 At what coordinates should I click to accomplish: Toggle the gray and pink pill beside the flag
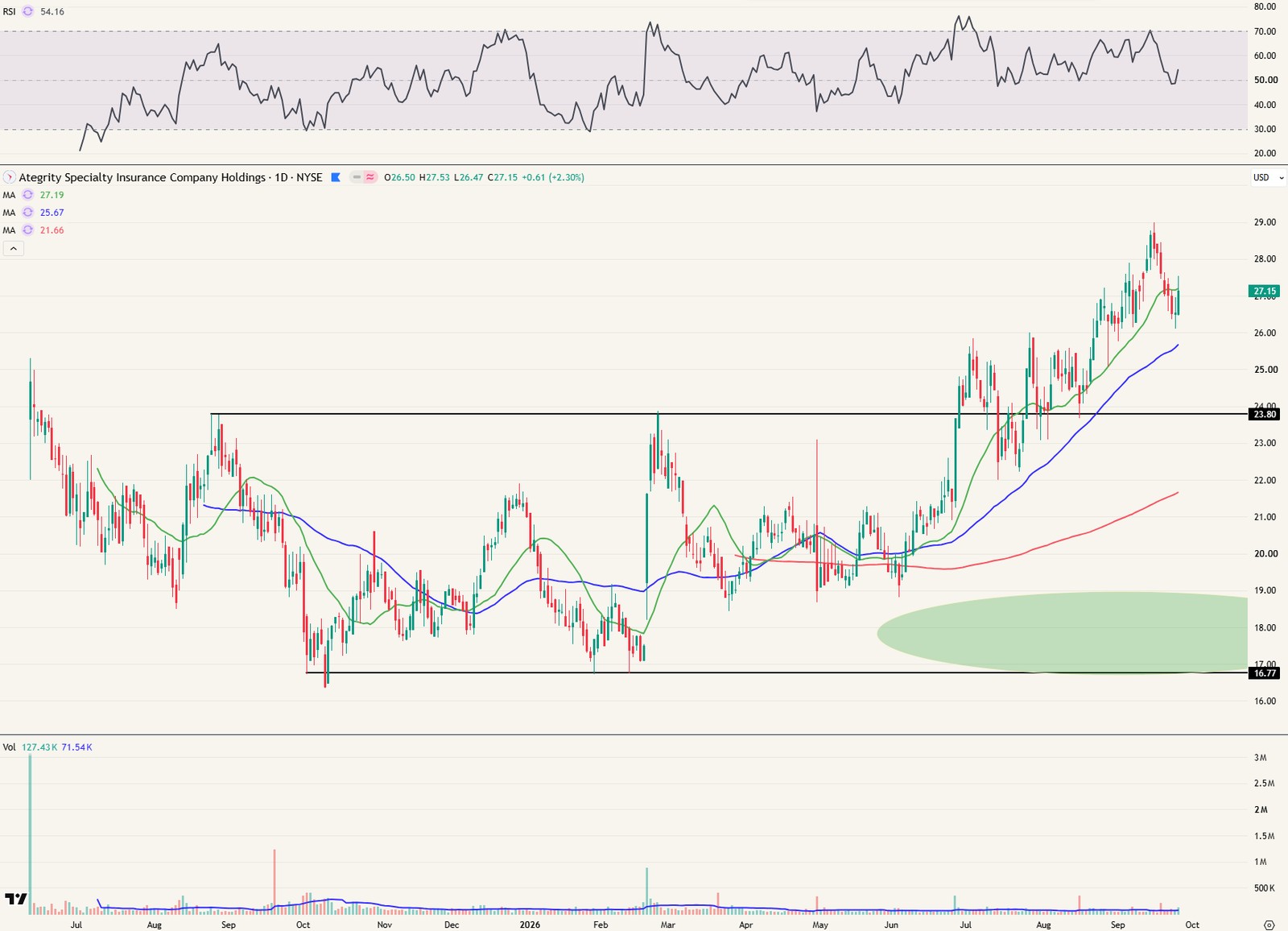[x=364, y=177]
